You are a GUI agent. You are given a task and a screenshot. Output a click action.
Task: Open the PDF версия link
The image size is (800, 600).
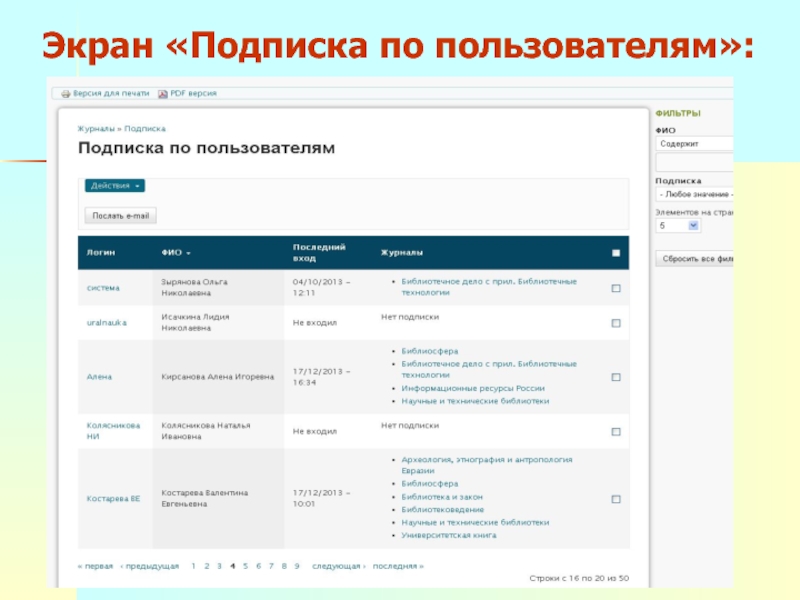pyautogui.click(x=193, y=93)
